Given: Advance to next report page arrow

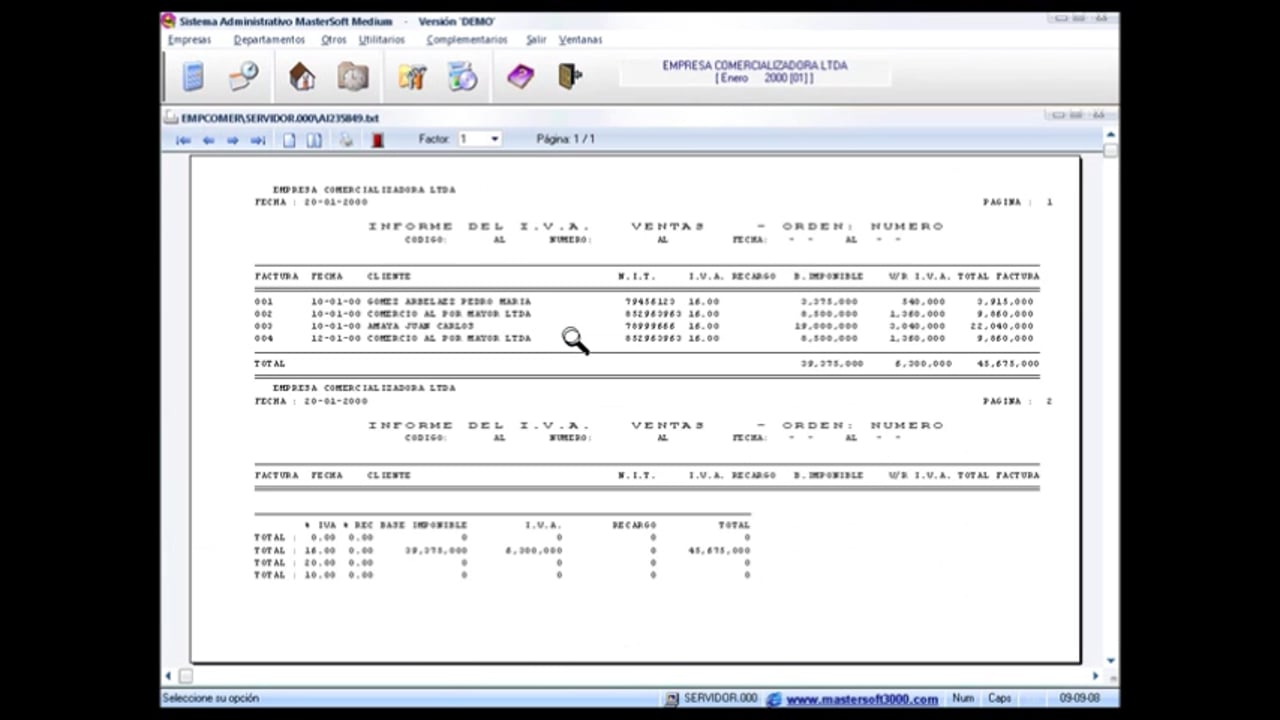Looking at the screenshot, I should tap(233, 140).
